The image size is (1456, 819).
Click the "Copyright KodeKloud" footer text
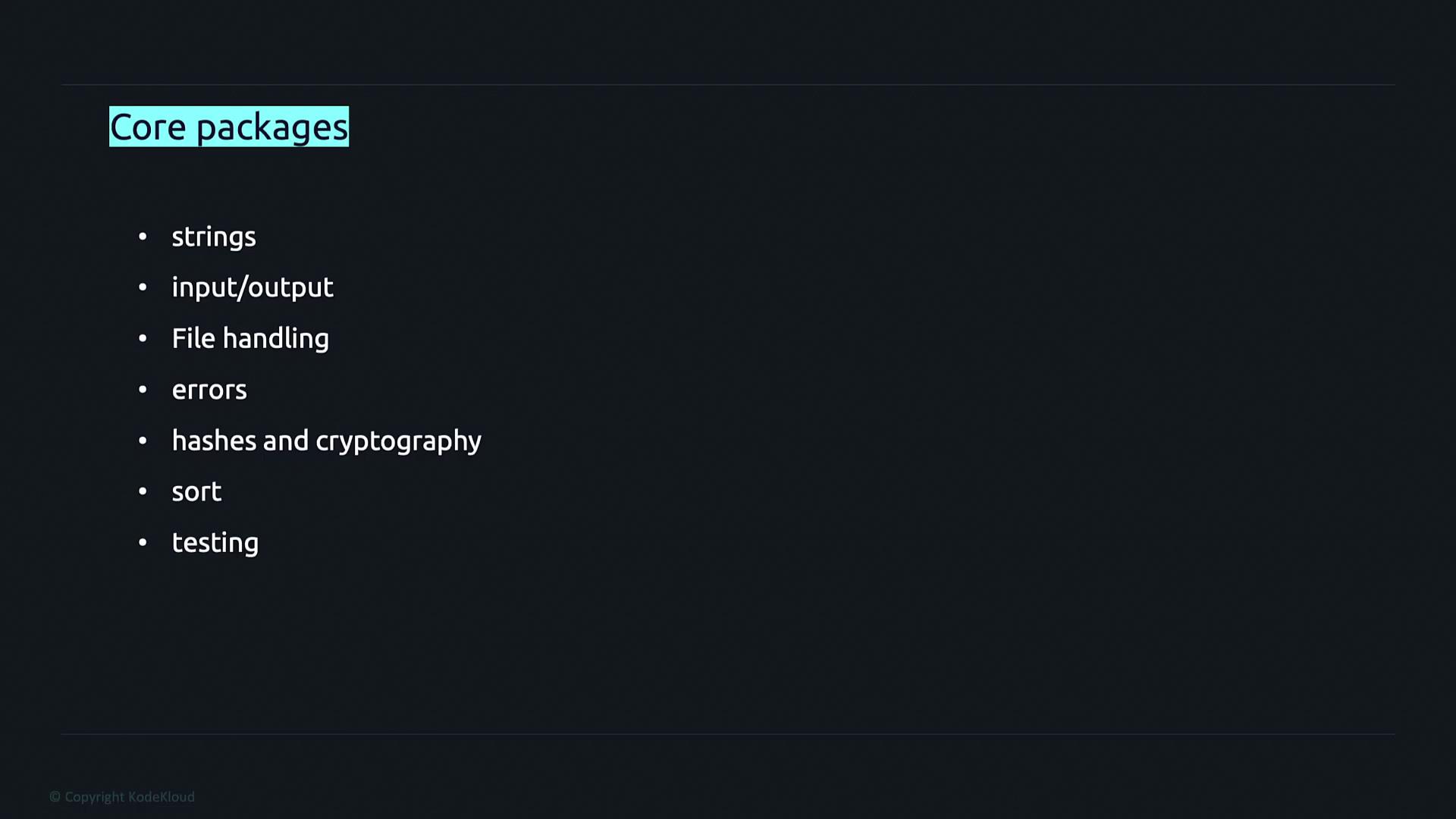tap(130, 797)
